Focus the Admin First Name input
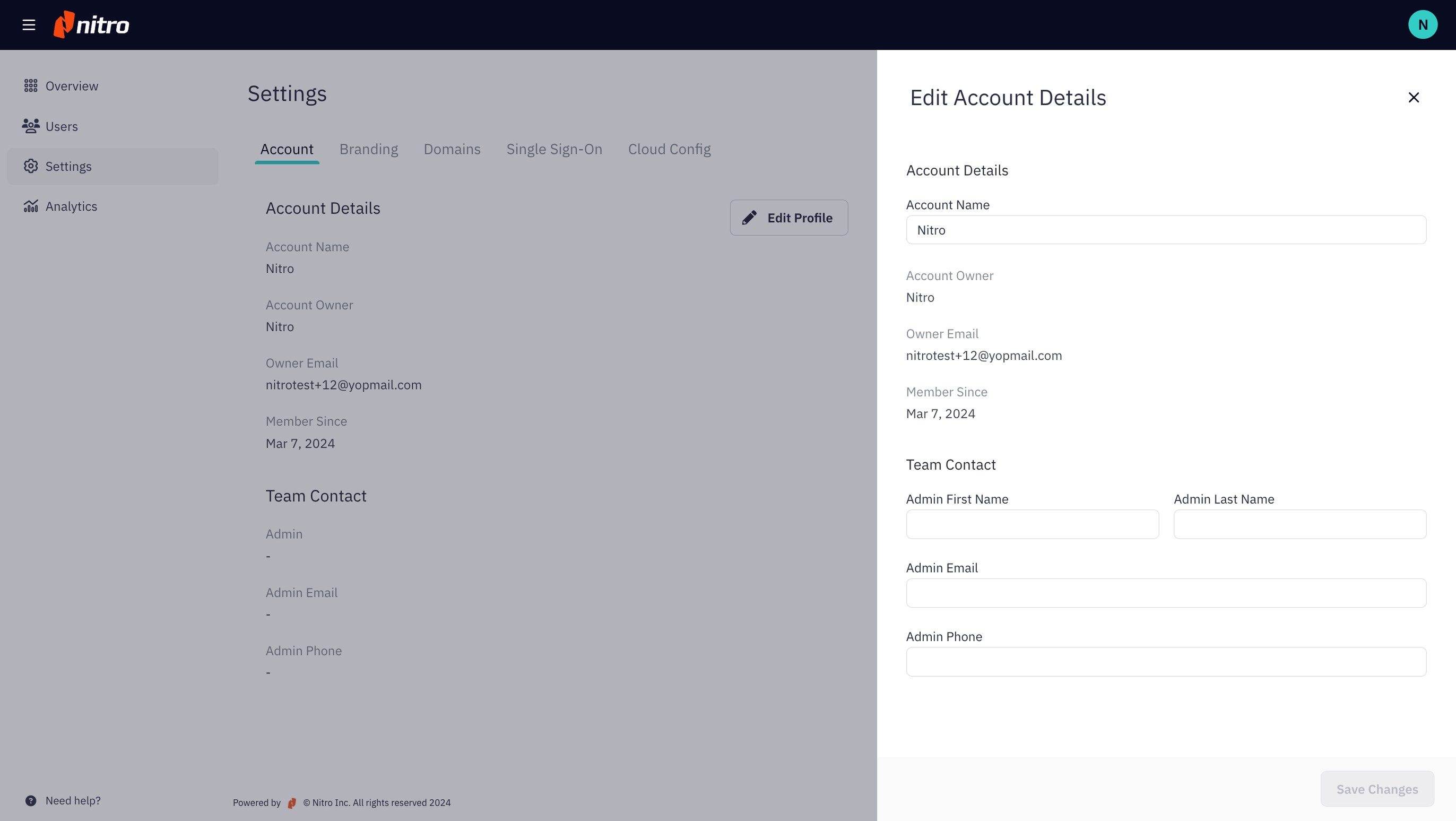The image size is (1456, 821). click(1032, 524)
